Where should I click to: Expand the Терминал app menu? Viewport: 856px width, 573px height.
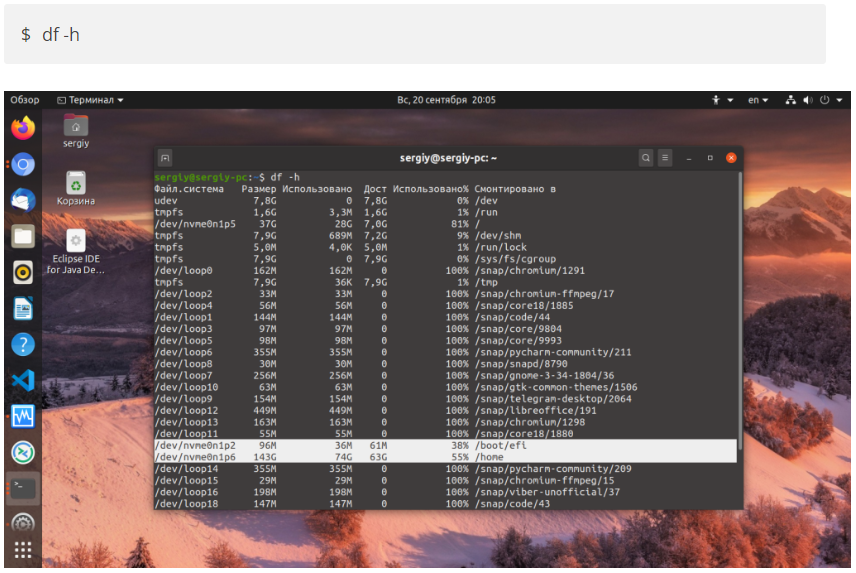[x=90, y=100]
